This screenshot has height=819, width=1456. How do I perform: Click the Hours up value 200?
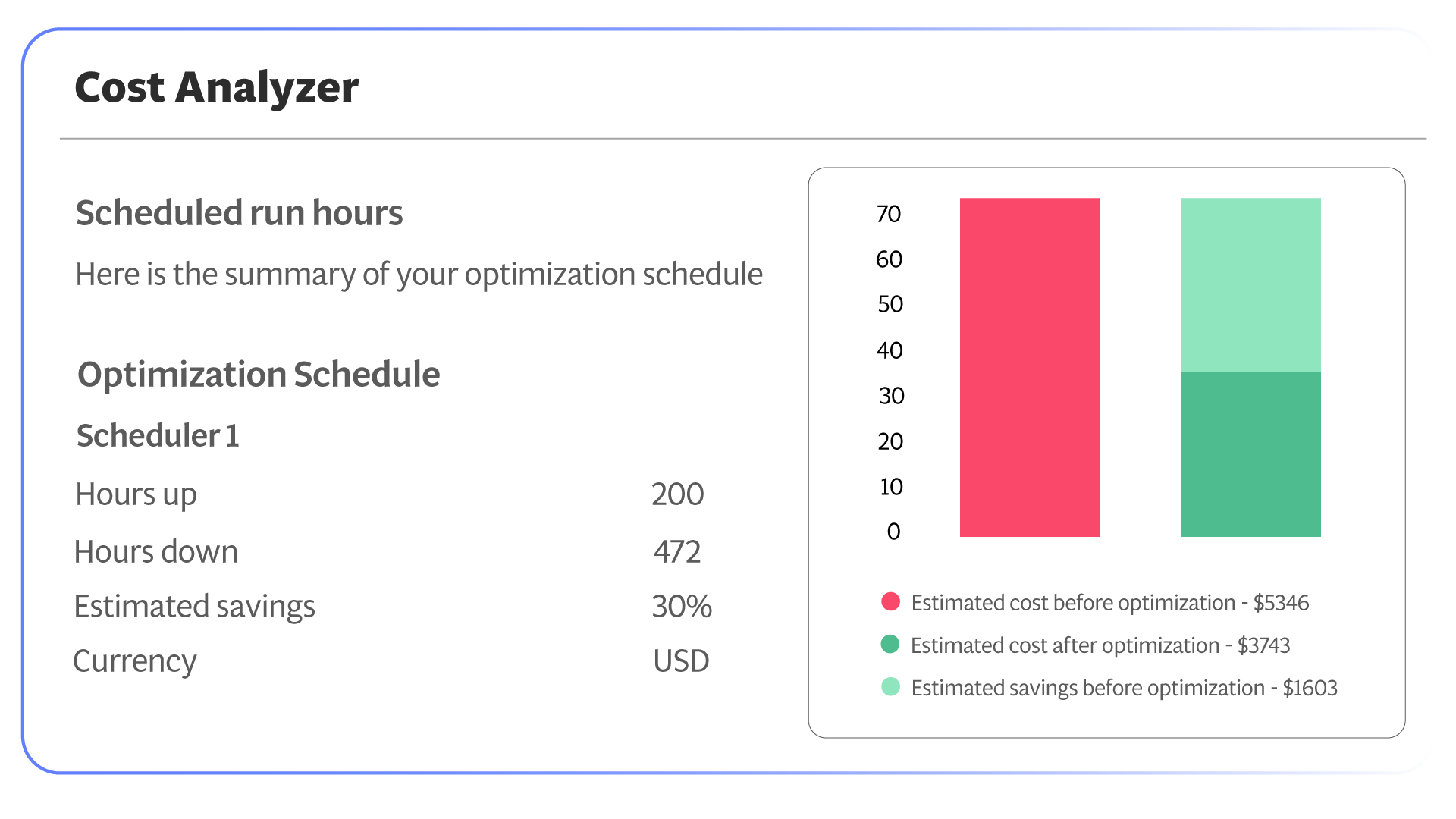[x=677, y=494]
